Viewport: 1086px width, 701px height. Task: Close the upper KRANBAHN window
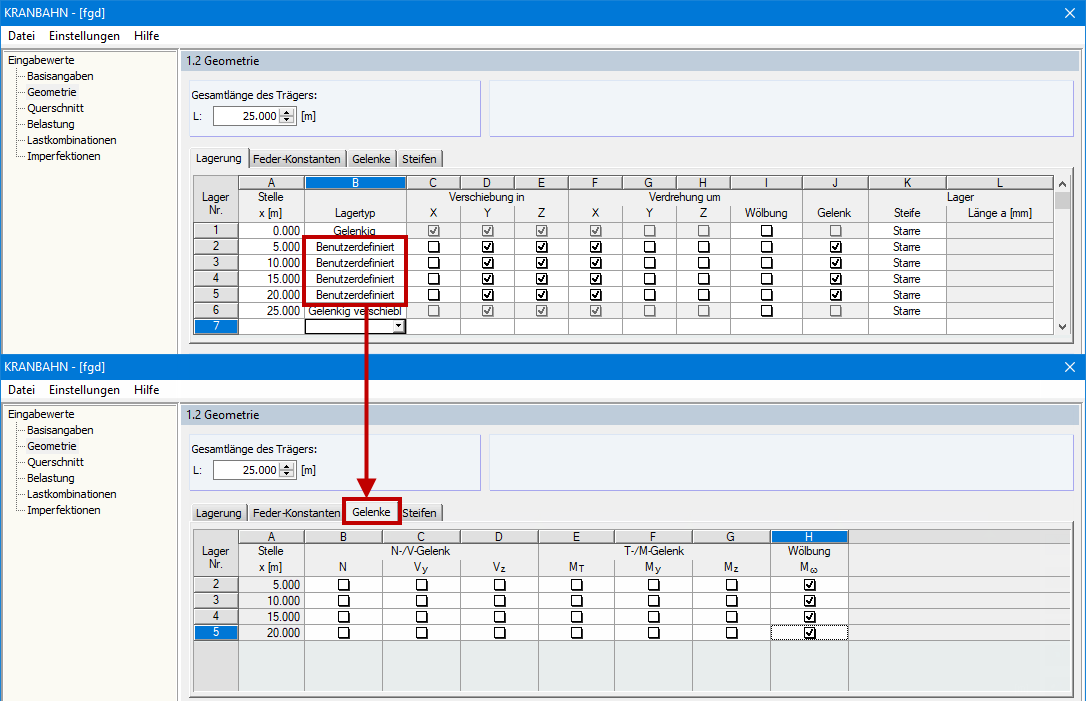1070,13
